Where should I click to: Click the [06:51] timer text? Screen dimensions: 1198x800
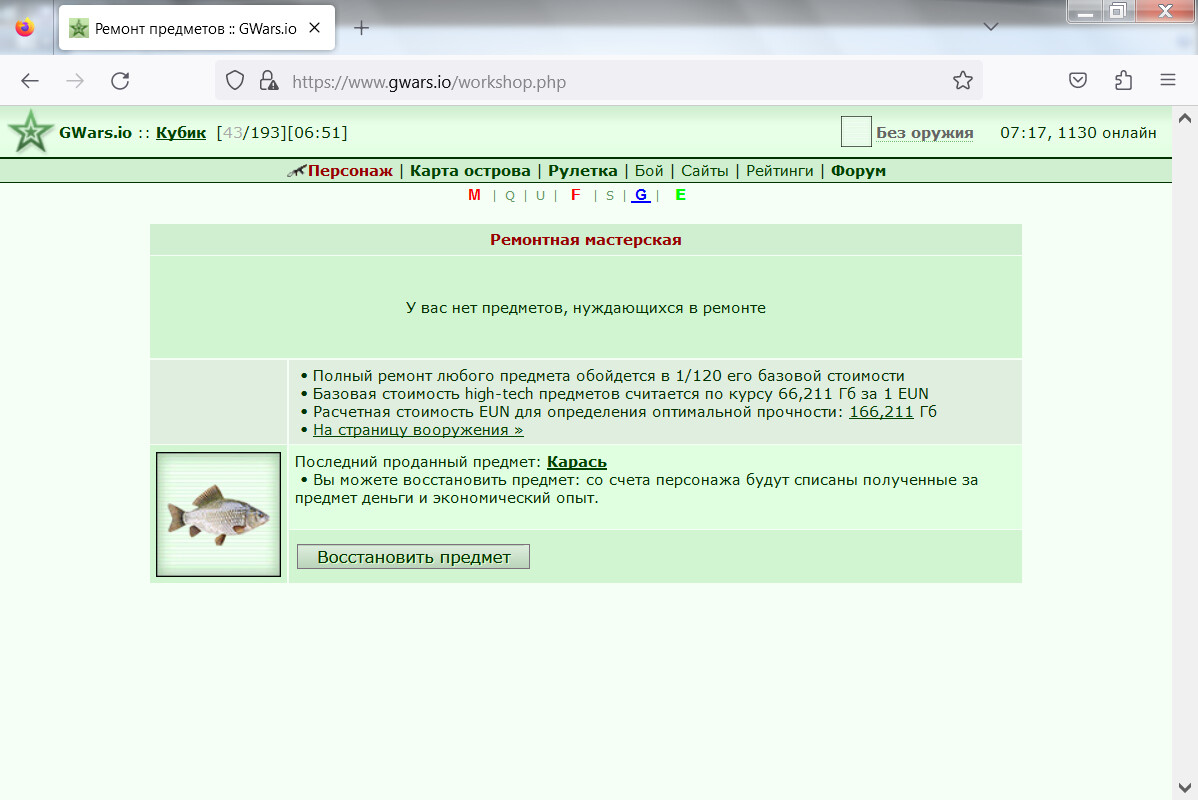pyautogui.click(x=317, y=133)
